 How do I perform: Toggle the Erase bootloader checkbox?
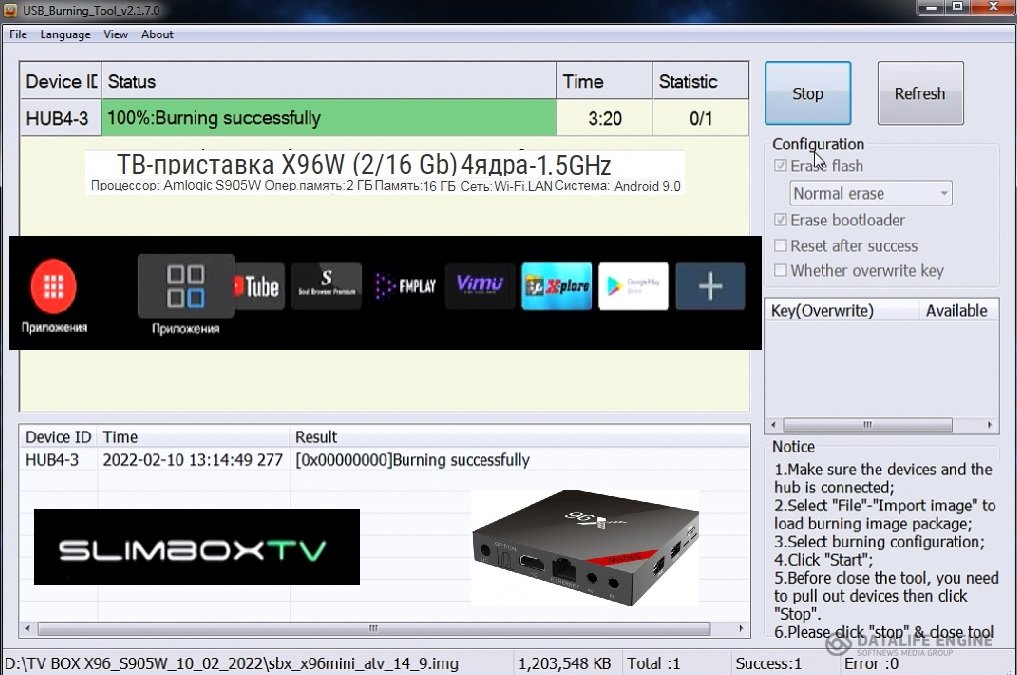click(x=780, y=220)
